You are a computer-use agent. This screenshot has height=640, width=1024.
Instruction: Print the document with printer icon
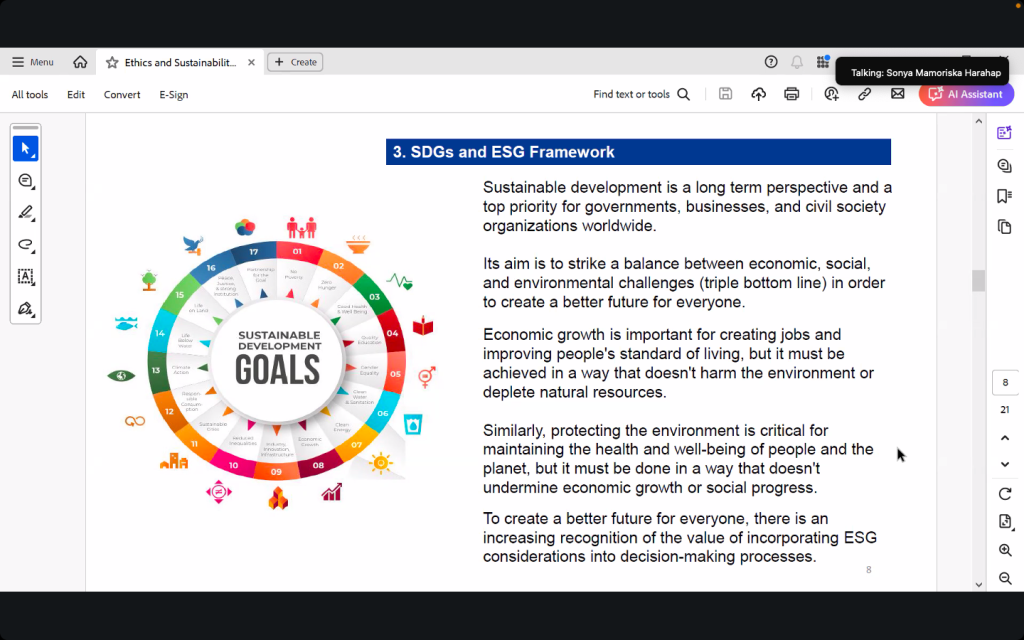click(x=792, y=94)
